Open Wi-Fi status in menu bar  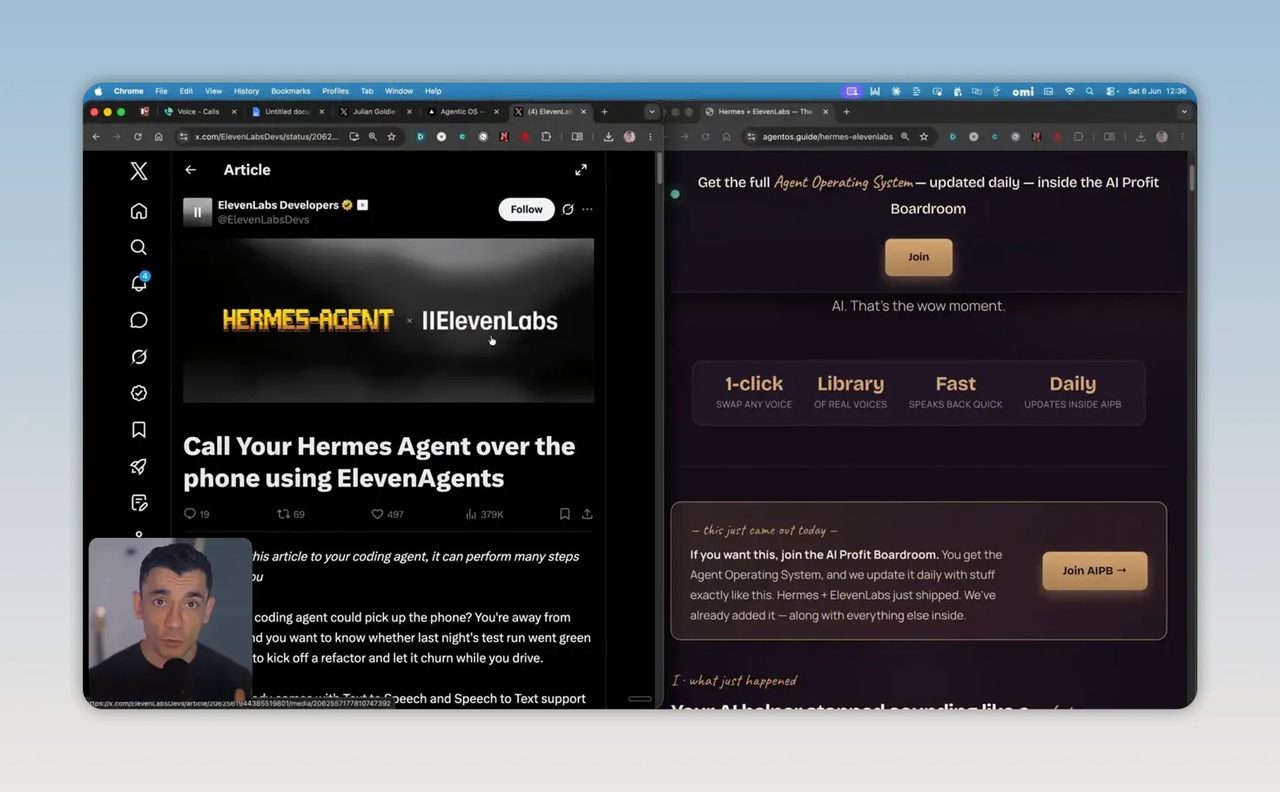pyautogui.click(x=1069, y=91)
